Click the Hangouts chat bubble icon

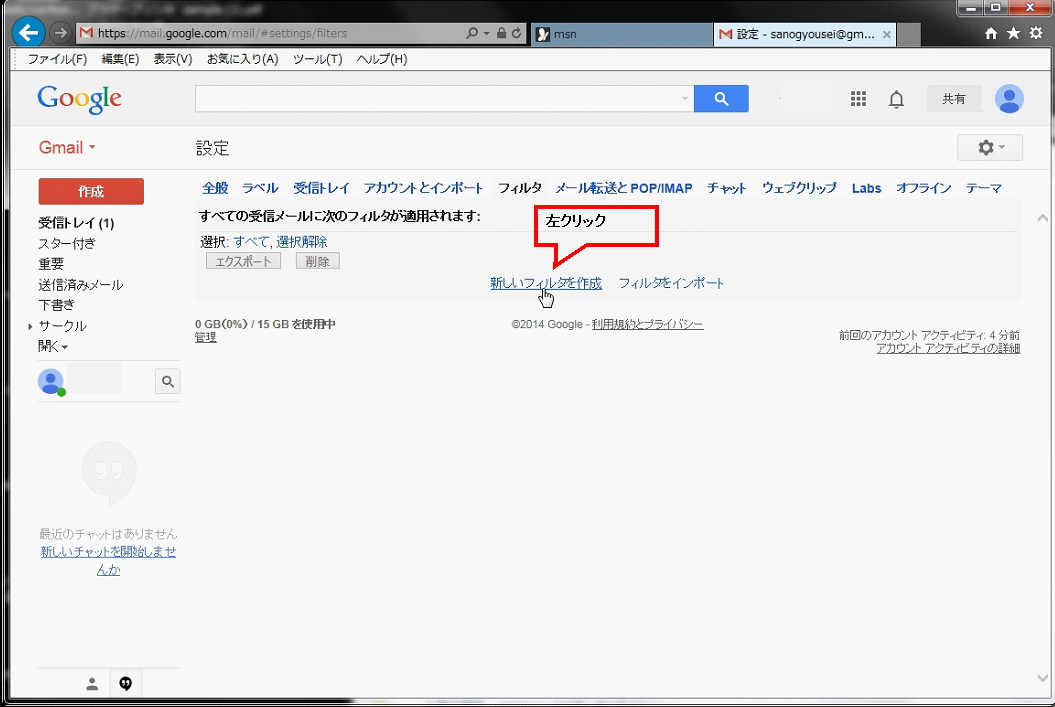(x=126, y=683)
